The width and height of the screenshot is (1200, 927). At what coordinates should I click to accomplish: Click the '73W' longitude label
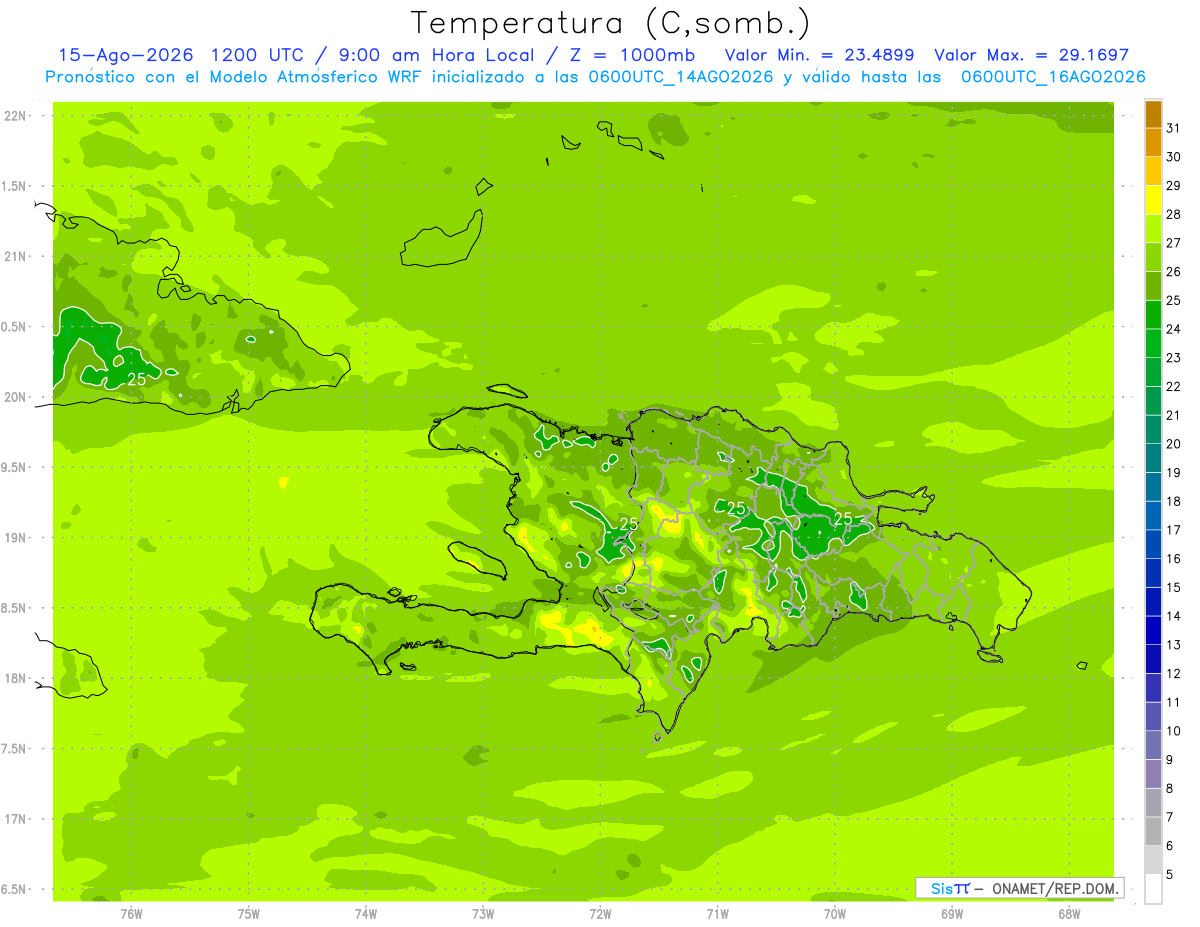click(483, 914)
